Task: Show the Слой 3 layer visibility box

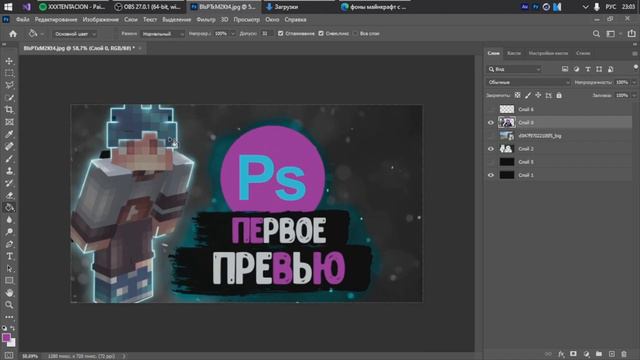Action: tap(491, 162)
